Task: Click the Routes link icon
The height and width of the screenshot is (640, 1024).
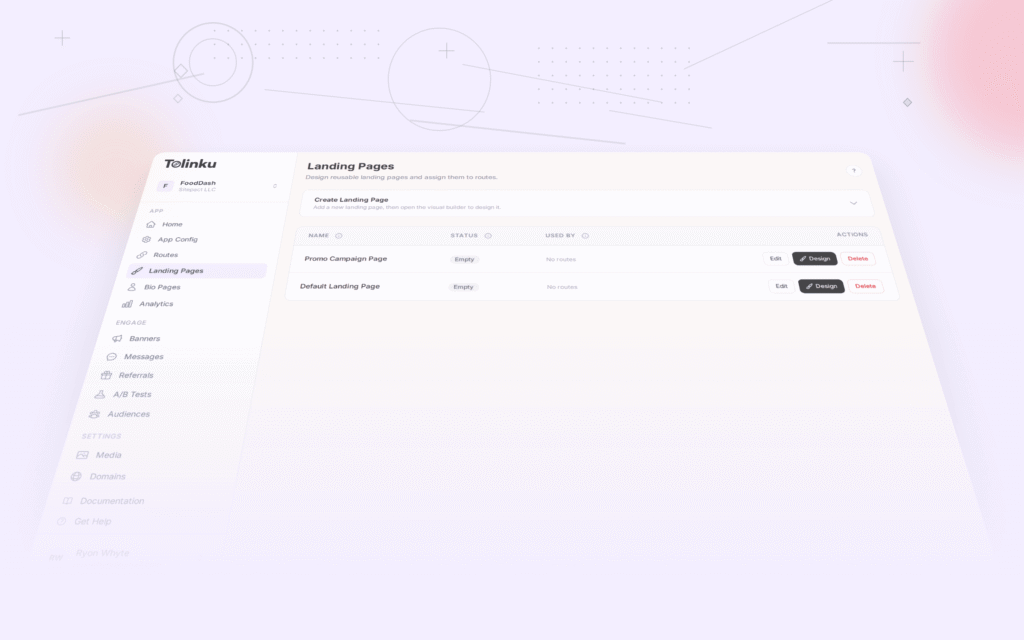Action: (x=142, y=255)
